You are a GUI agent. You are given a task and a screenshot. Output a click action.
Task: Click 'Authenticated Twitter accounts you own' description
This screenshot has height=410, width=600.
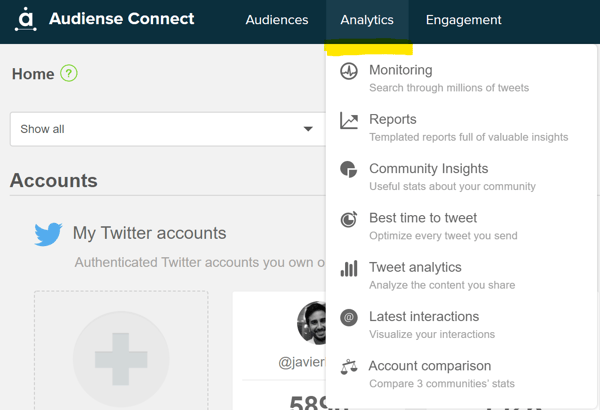[x=199, y=263]
